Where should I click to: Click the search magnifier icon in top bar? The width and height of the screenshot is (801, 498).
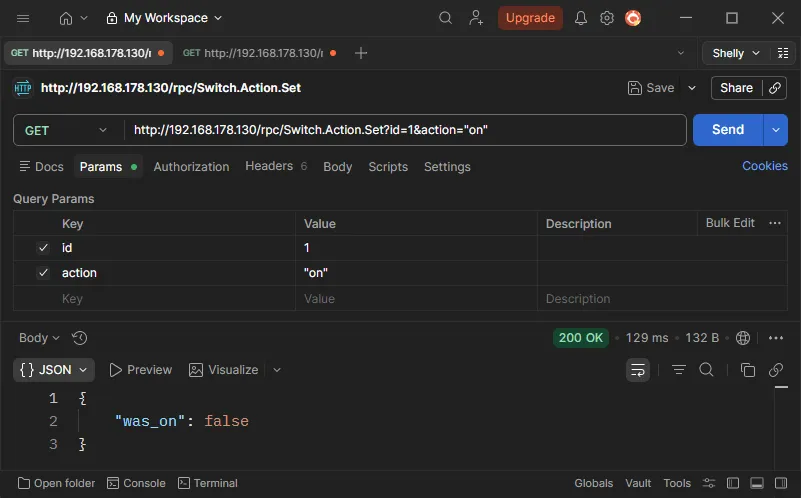446,18
